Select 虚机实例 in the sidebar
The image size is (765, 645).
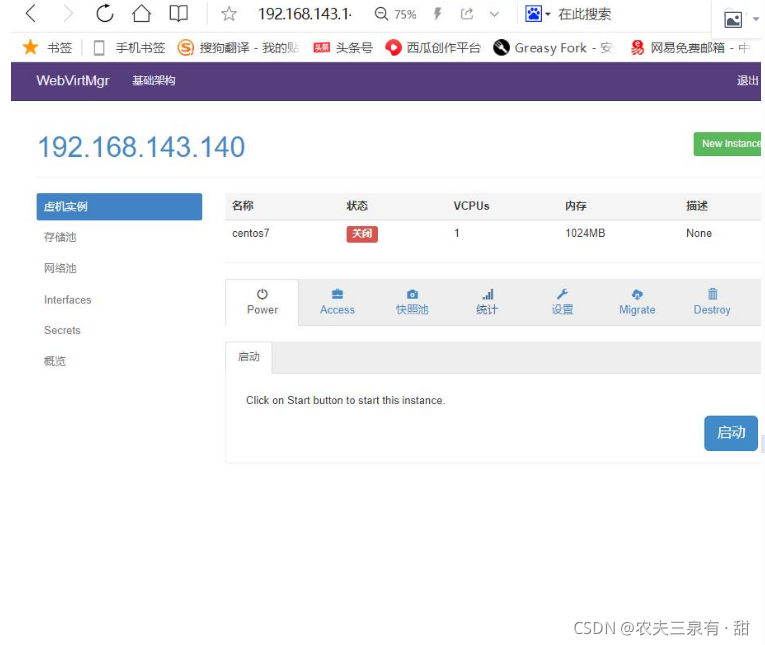pyautogui.click(x=119, y=206)
